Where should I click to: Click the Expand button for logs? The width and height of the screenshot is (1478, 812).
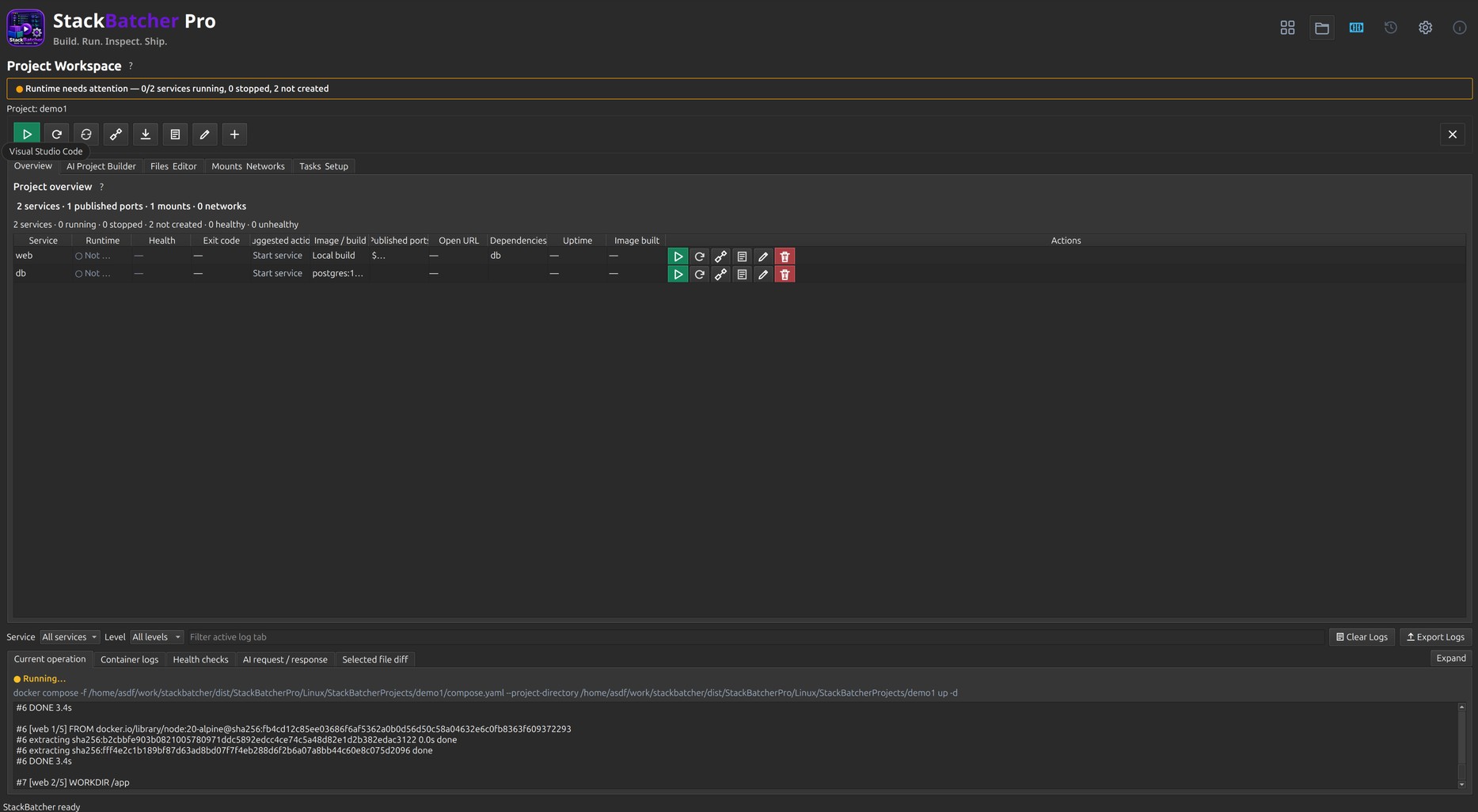(x=1451, y=658)
